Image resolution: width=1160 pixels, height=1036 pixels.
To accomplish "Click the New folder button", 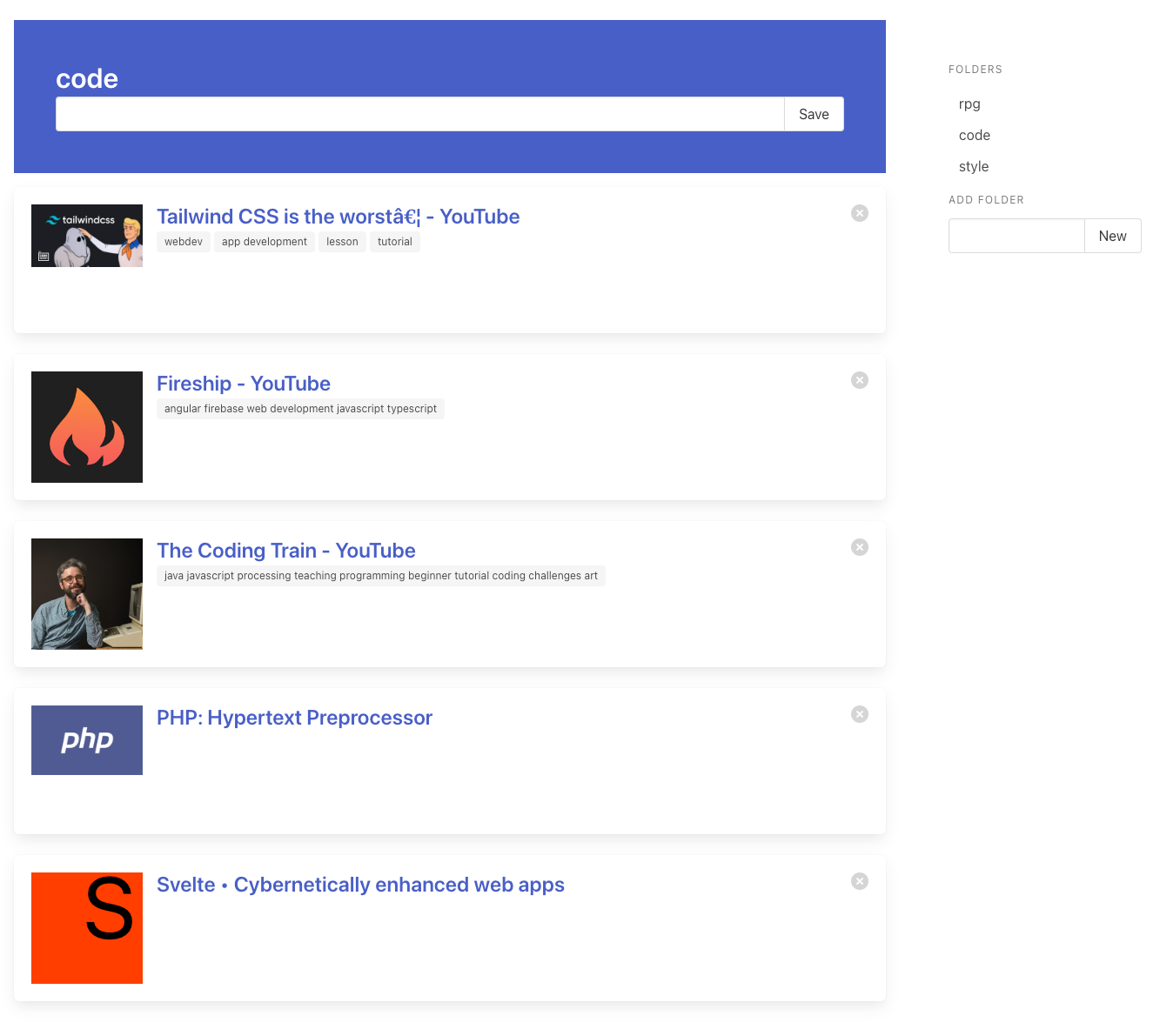I will (1112, 236).
